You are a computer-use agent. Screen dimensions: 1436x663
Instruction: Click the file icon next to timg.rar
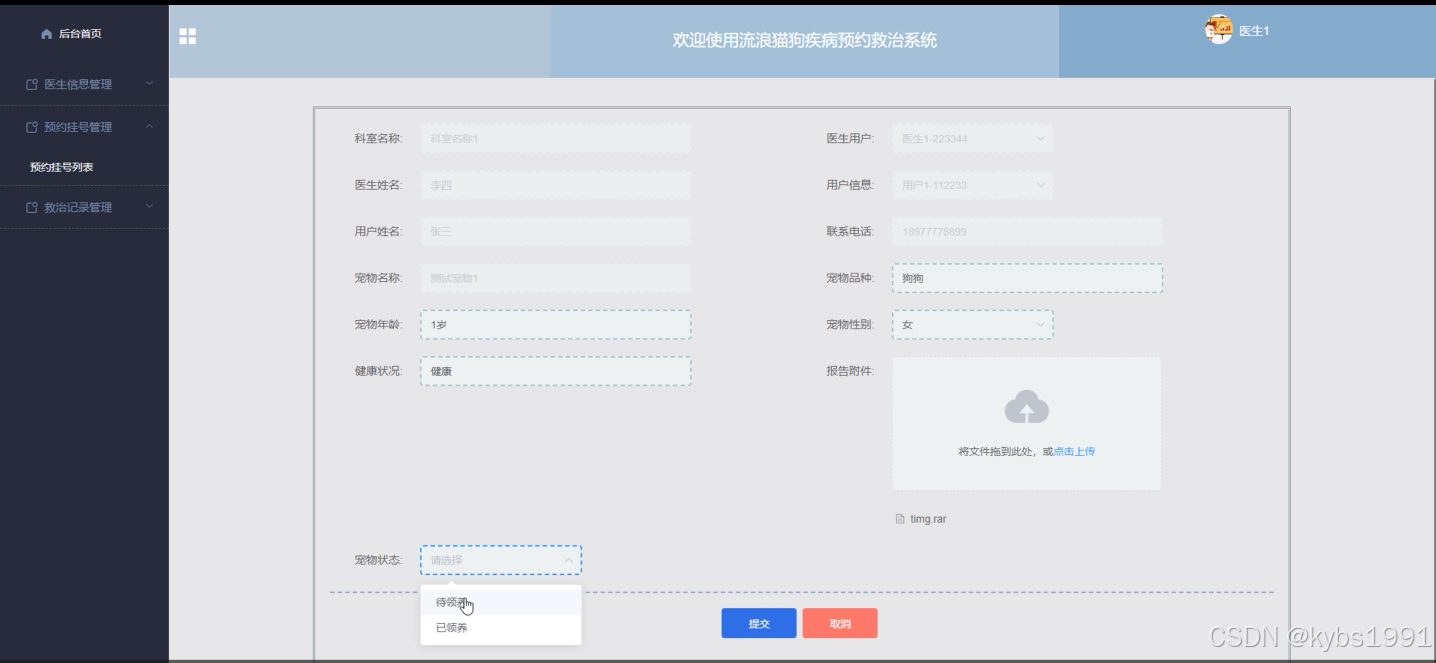pyautogui.click(x=900, y=519)
